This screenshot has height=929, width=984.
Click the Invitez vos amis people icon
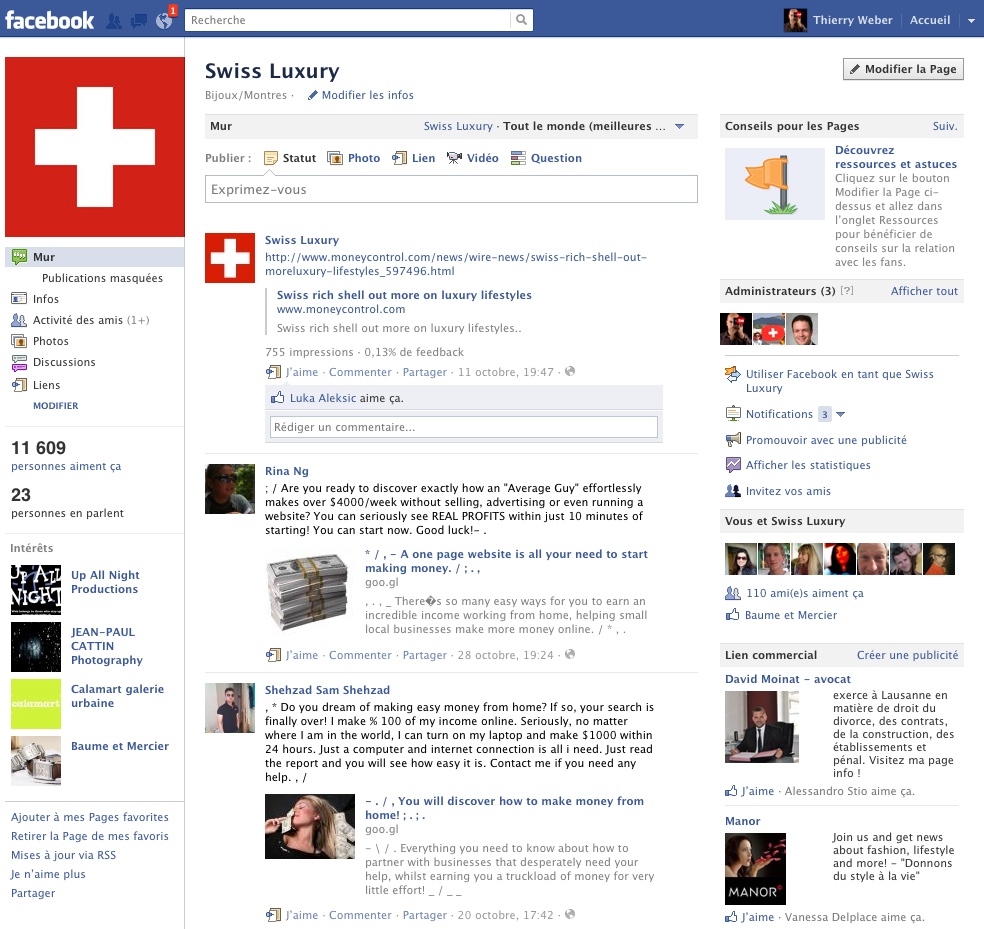click(733, 491)
